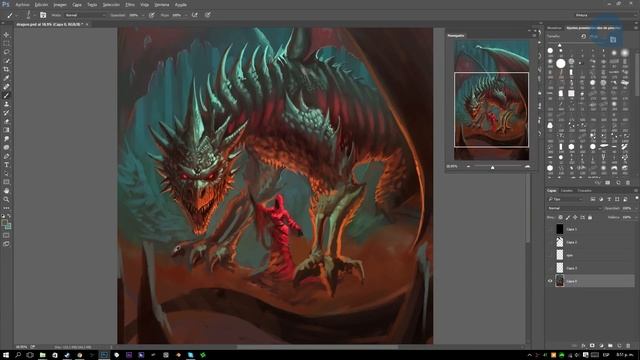Select the Move tool

point(6,35)
